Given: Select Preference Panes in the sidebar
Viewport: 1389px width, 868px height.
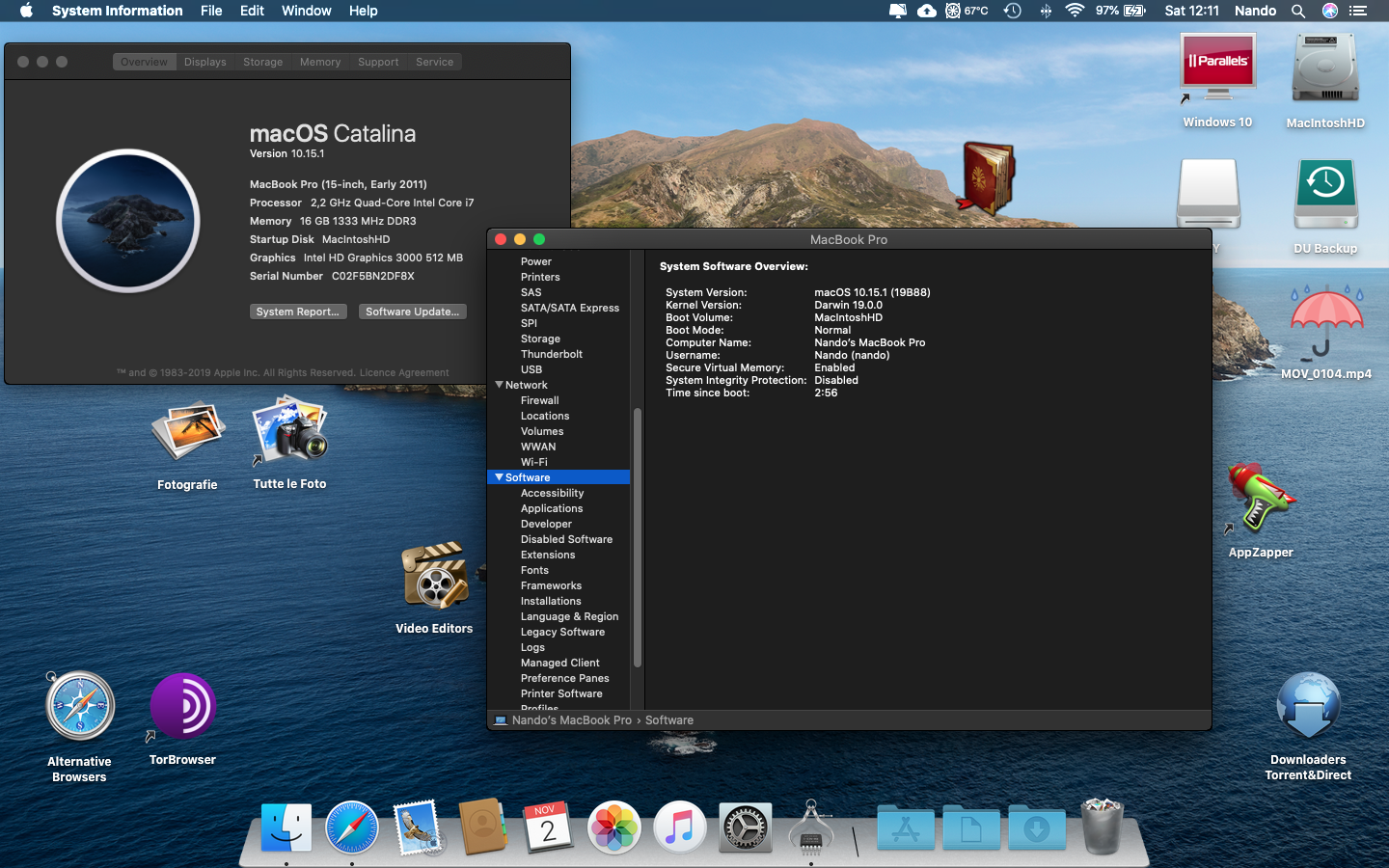Looking at the screenshot, I should [x=565, y=678].
